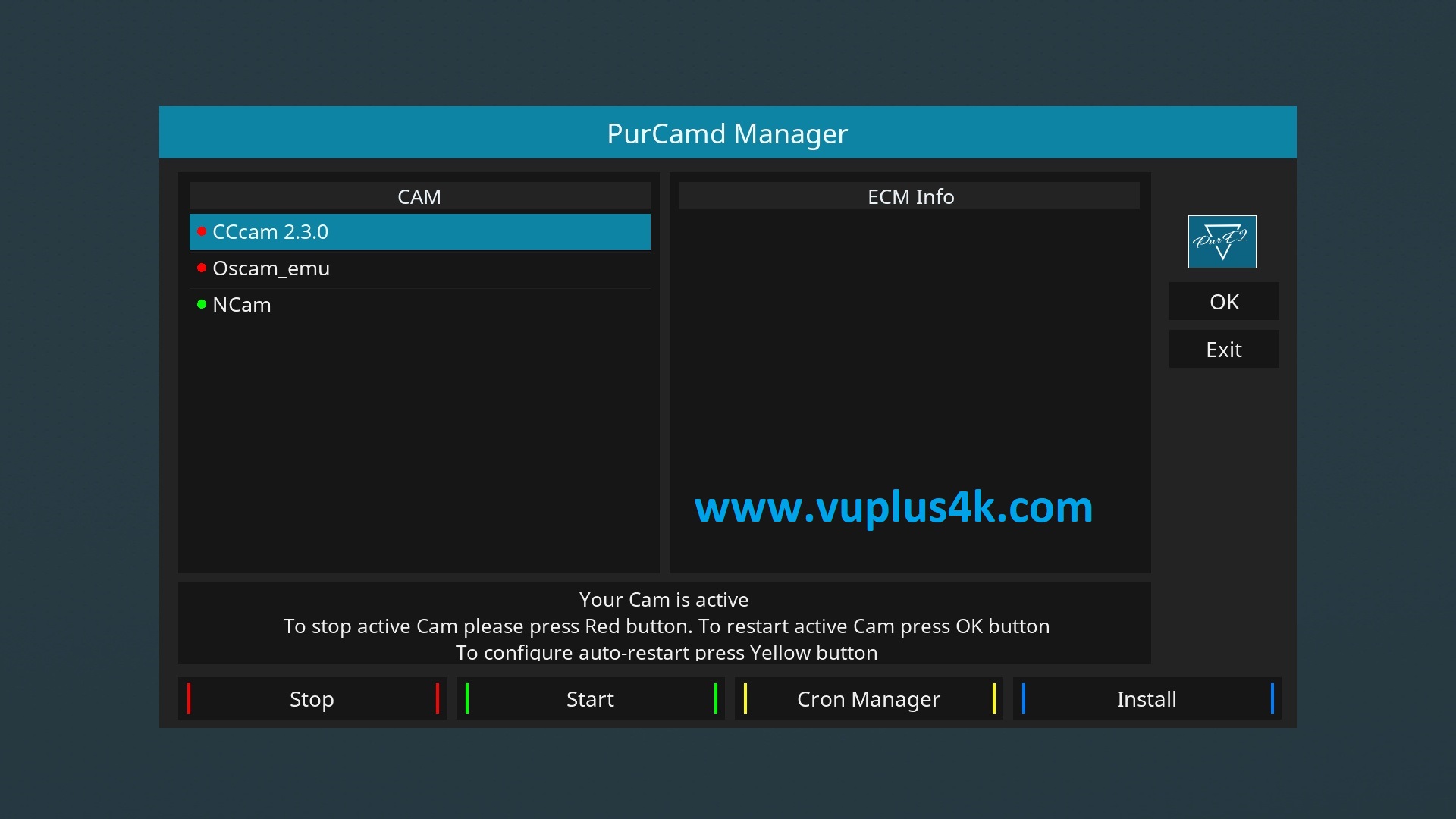Click the Stop button

pyautogui.click(x=312, y=698)
